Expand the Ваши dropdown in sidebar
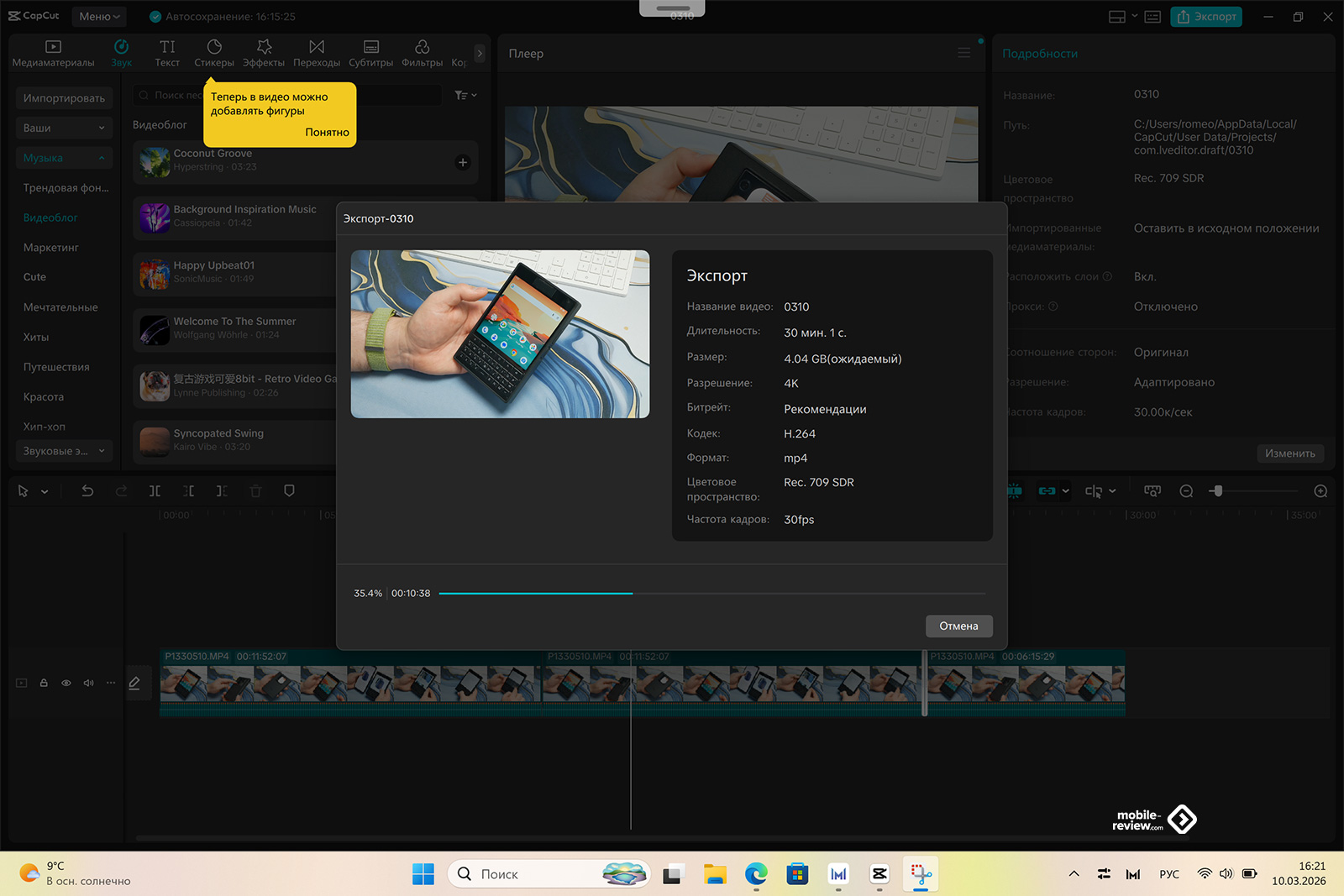Image resolution: width=1344 pixels, height=896 pixels. pyautogui.click(x=64, y=128)
